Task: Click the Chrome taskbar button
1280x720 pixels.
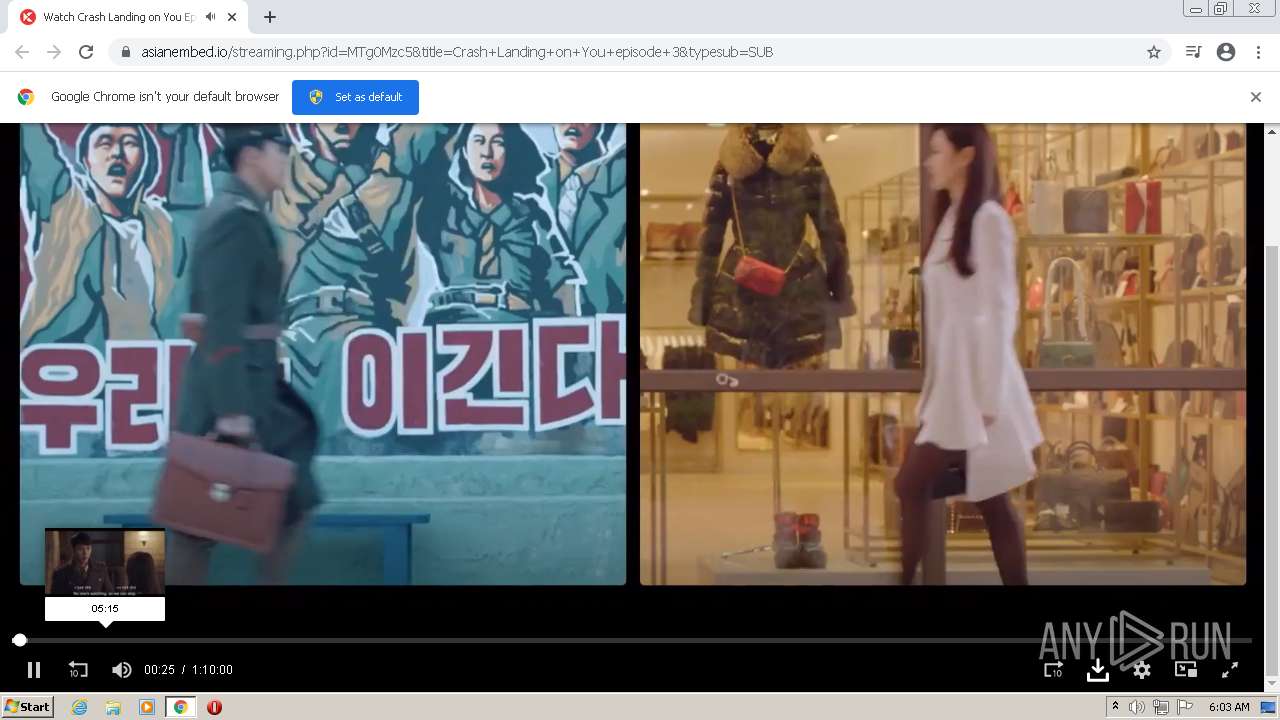Action: (180, 707)
